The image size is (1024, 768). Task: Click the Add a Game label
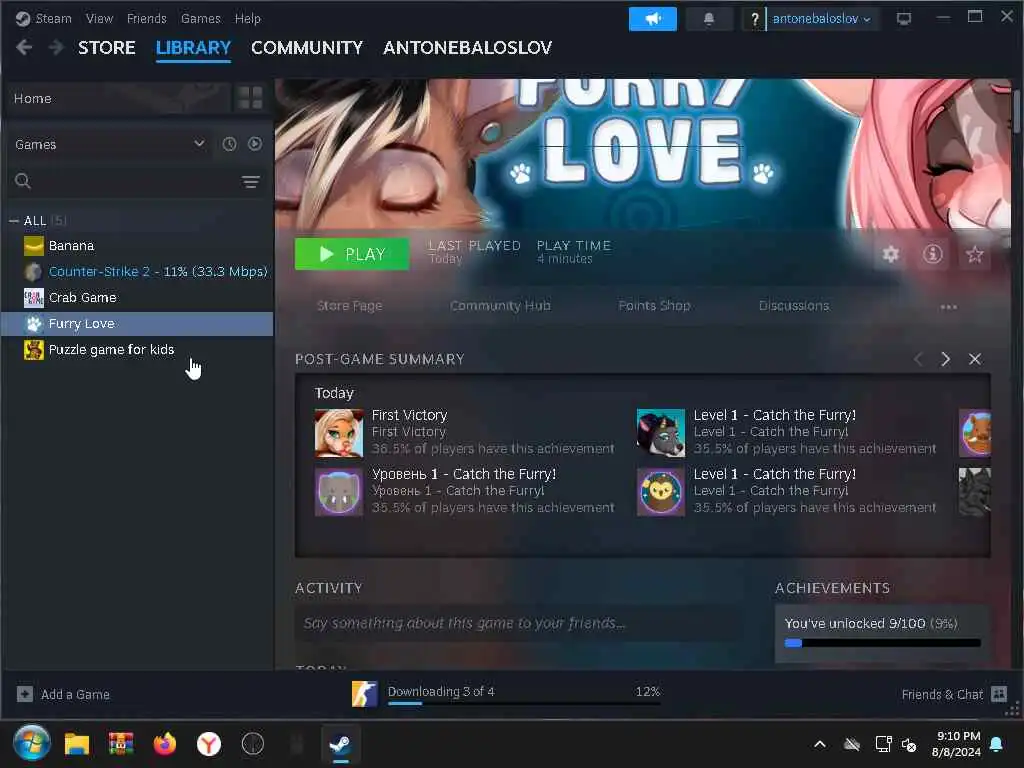pos(75,695)
